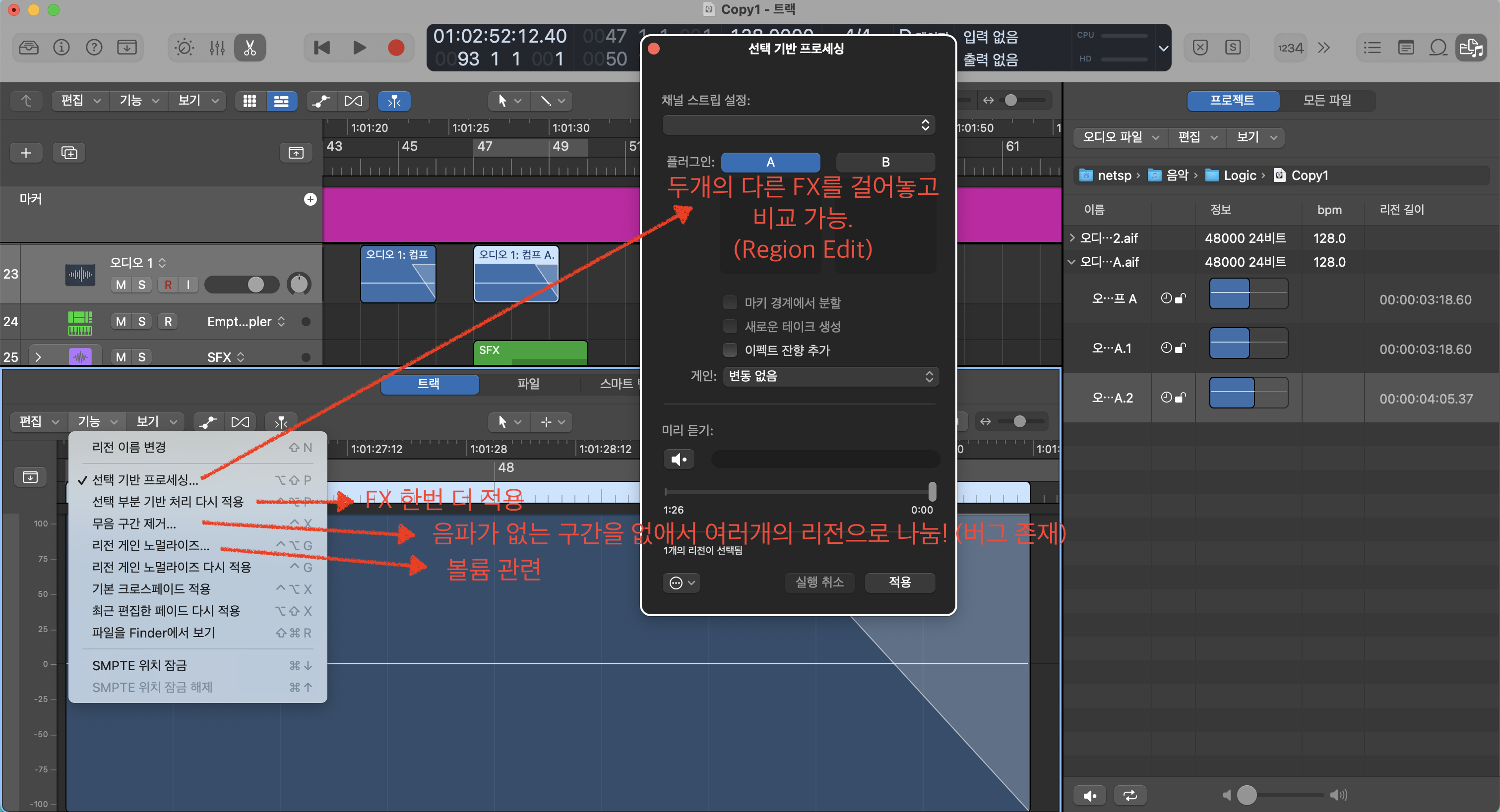Click the scissors editors button in toolbar
Viewport: 1500px width, 812px height.
[x=250, y=48]
